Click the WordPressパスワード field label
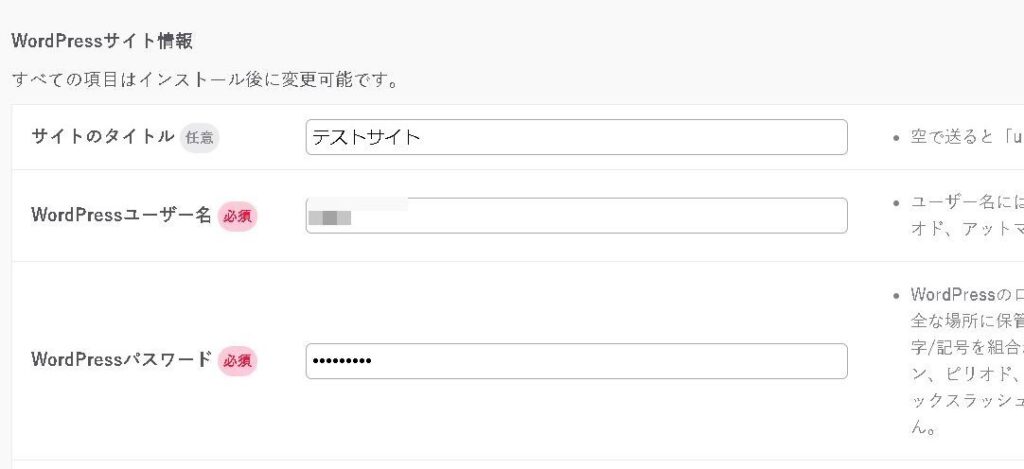The width and height of the screenshot is (1024, 469). click(121, 360)
